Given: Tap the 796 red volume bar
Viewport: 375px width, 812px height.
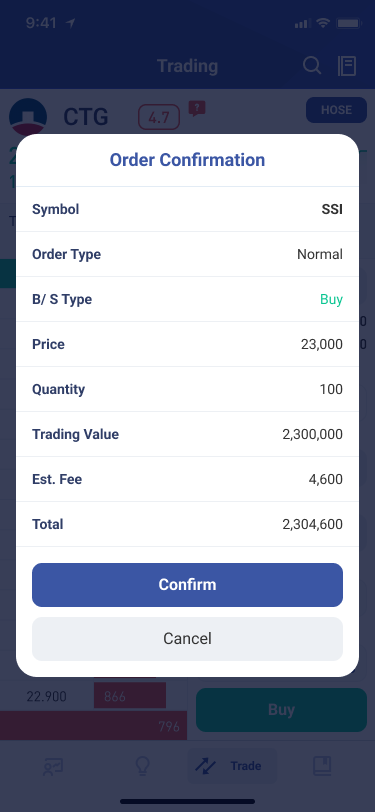Looking at the screenshot, I should pos(93,726).
